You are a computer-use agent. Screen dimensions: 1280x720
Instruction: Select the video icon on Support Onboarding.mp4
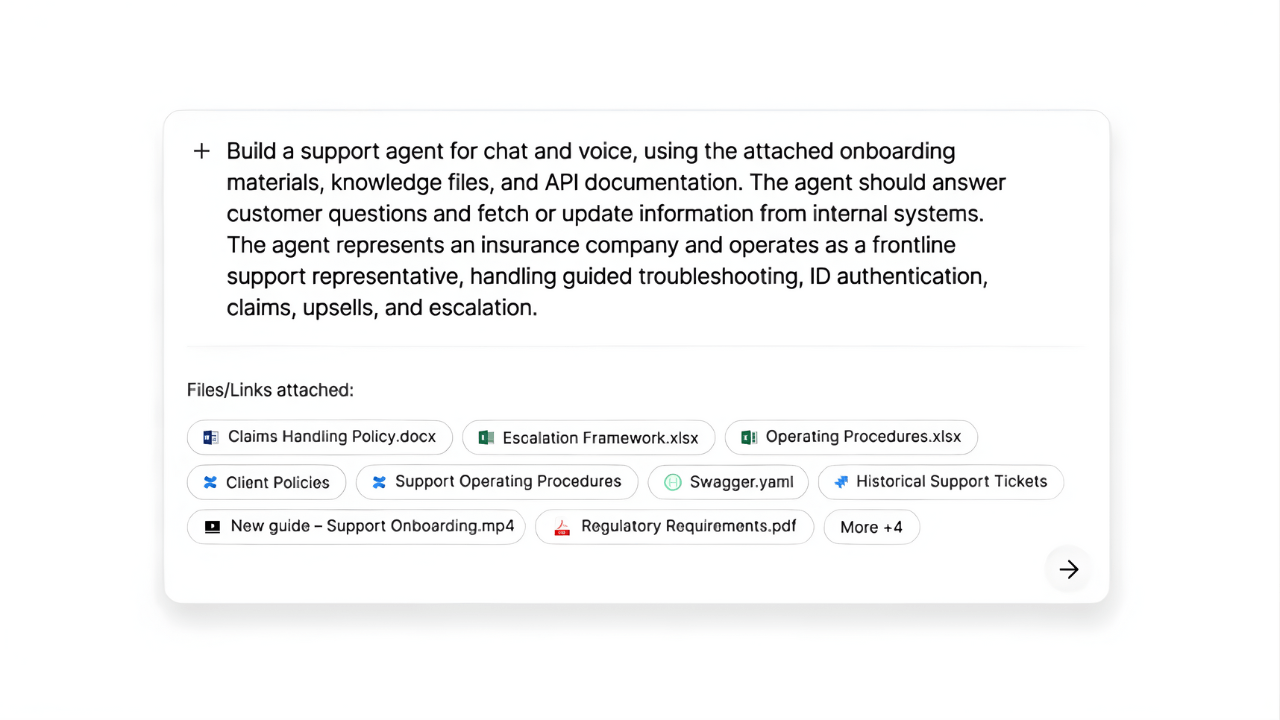(x=211, y=526)
